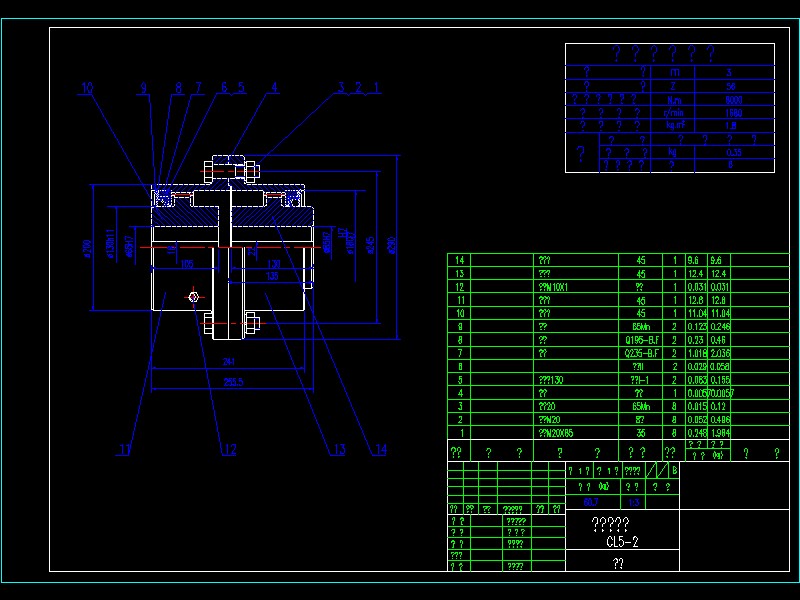Select the ??M20X85 parts list entry
The image size is (800, 600).
click(x=556, y=433)
